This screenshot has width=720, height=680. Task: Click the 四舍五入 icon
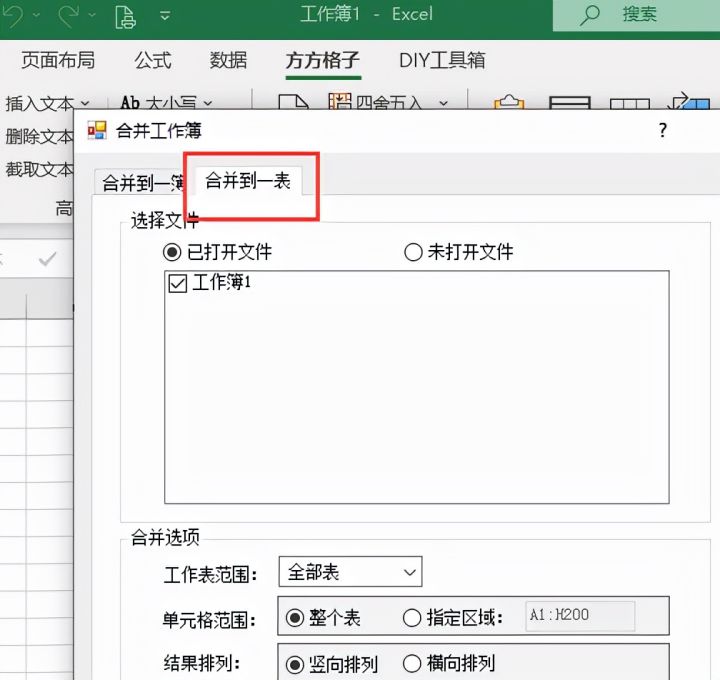(x=340, y=101)
